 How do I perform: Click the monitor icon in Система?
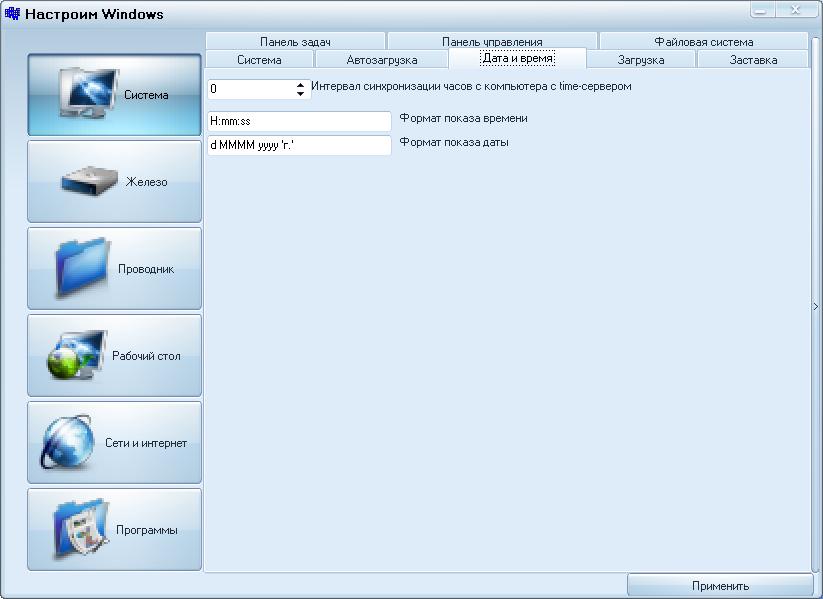tap(88, 93)
